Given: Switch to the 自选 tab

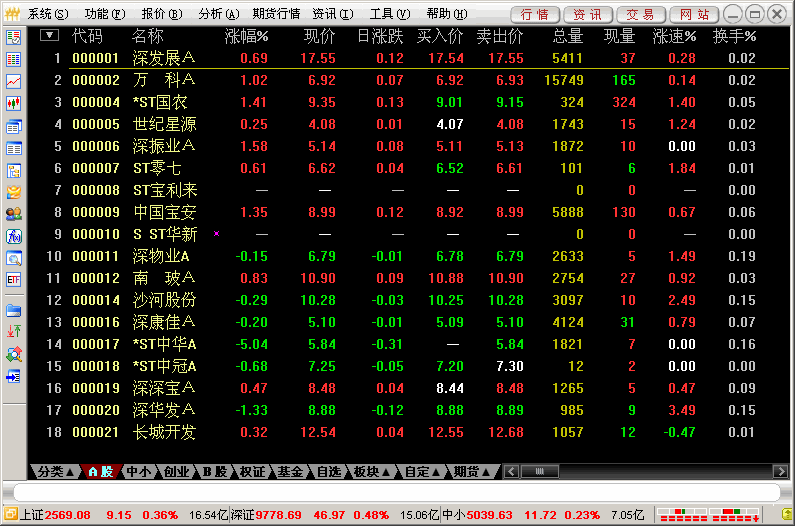Looking at the screenshot, I should (x=329, y=472).
